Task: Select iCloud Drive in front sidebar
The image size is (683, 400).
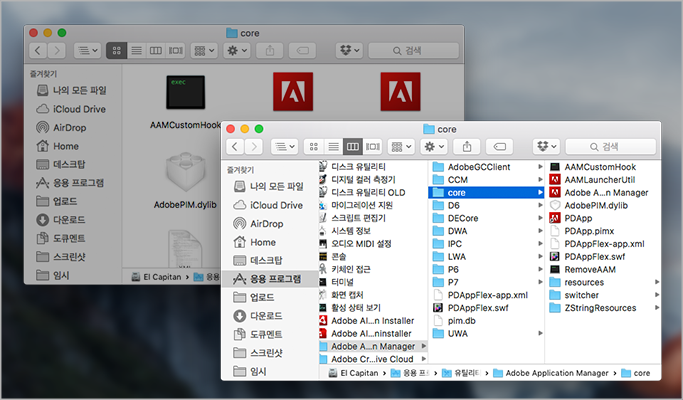Action: pyautogui.click(x=269, y=205)
